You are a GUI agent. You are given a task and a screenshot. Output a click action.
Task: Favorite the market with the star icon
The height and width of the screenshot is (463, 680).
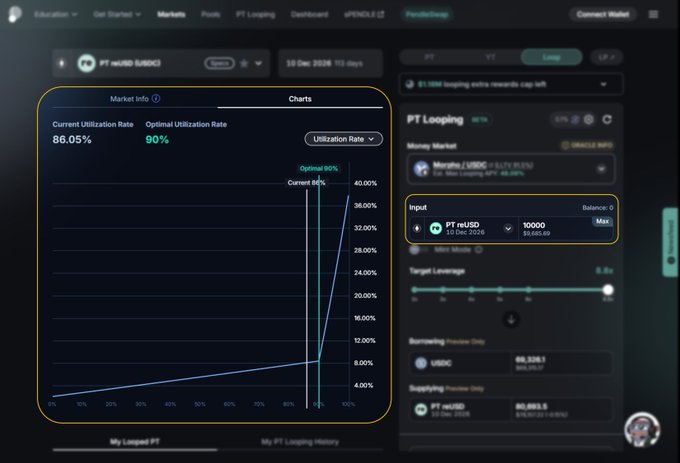(x=244, y=63)
